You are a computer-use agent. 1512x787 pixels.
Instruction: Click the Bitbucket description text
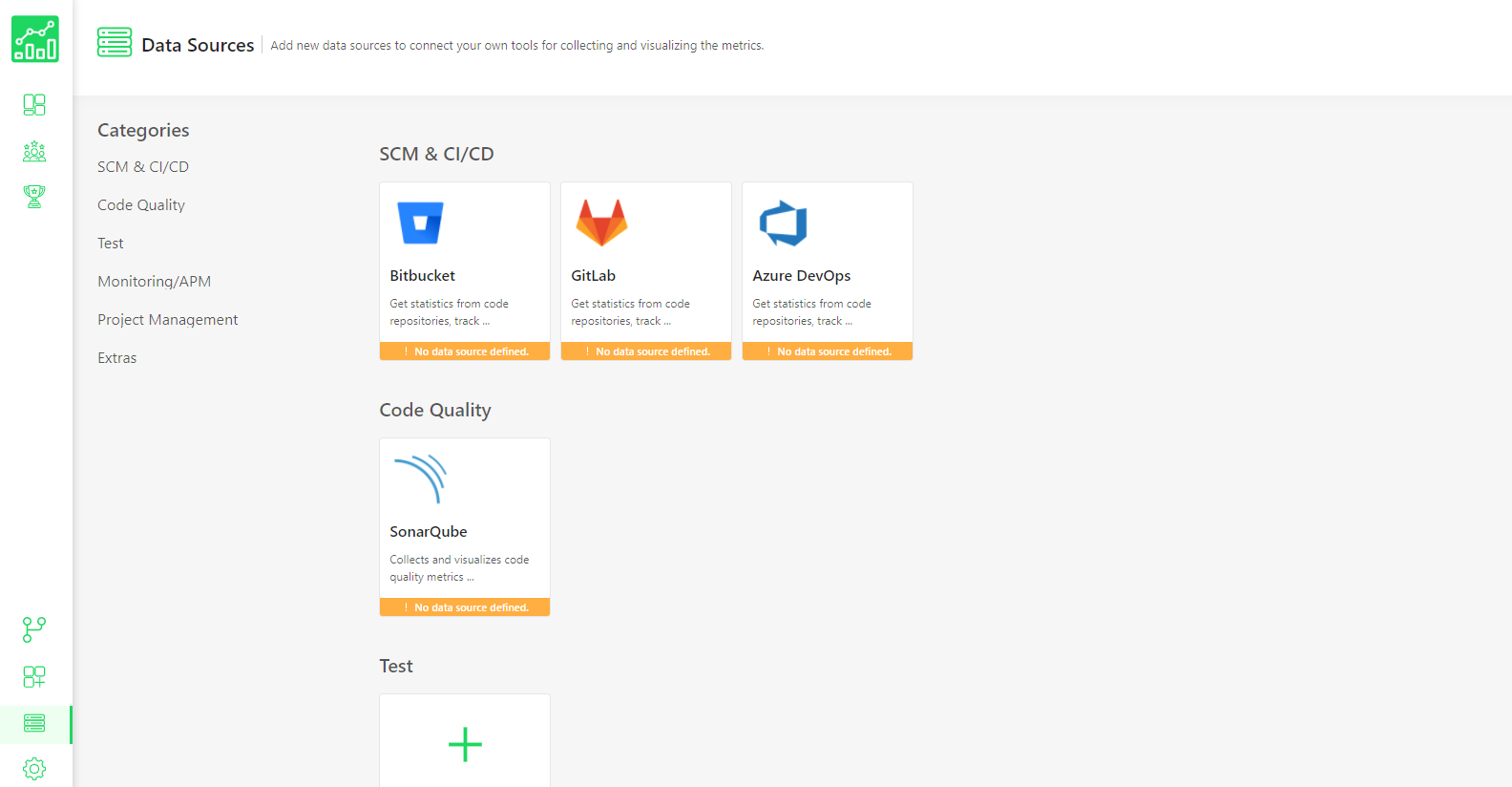450,312
